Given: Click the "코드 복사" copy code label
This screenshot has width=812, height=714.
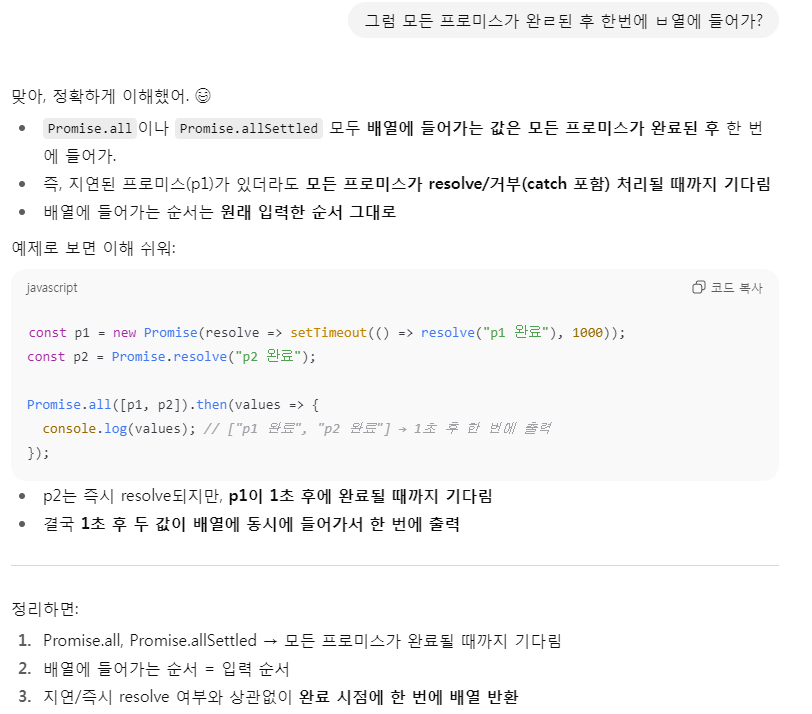Looking at the screenshot, I should click(736, 288).
